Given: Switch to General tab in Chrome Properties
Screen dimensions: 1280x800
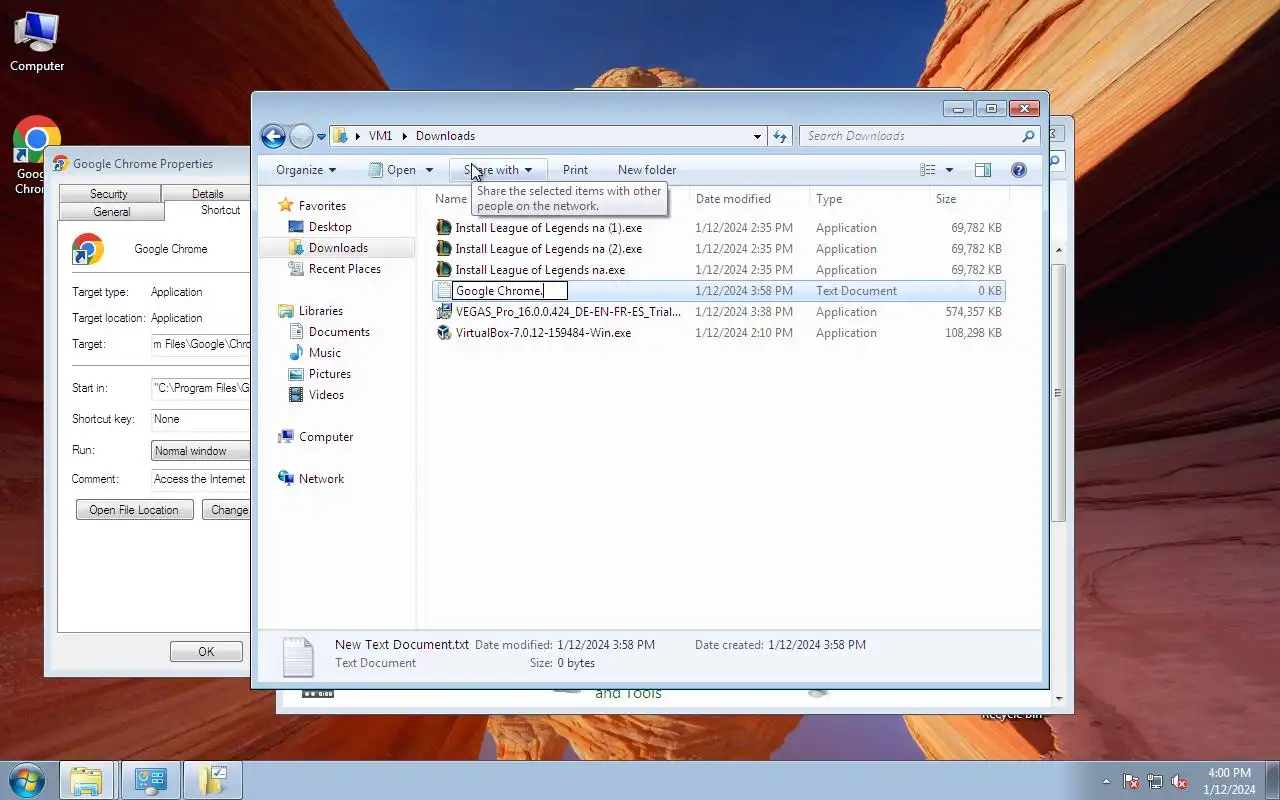Looking at the screenshot, I should [x=112, y=212].
